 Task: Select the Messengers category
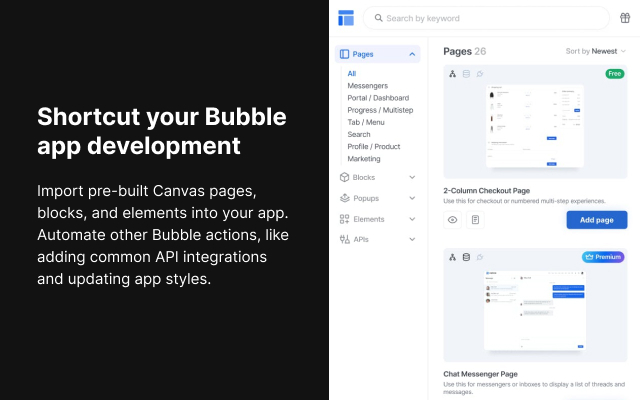(x=367, y=86)
